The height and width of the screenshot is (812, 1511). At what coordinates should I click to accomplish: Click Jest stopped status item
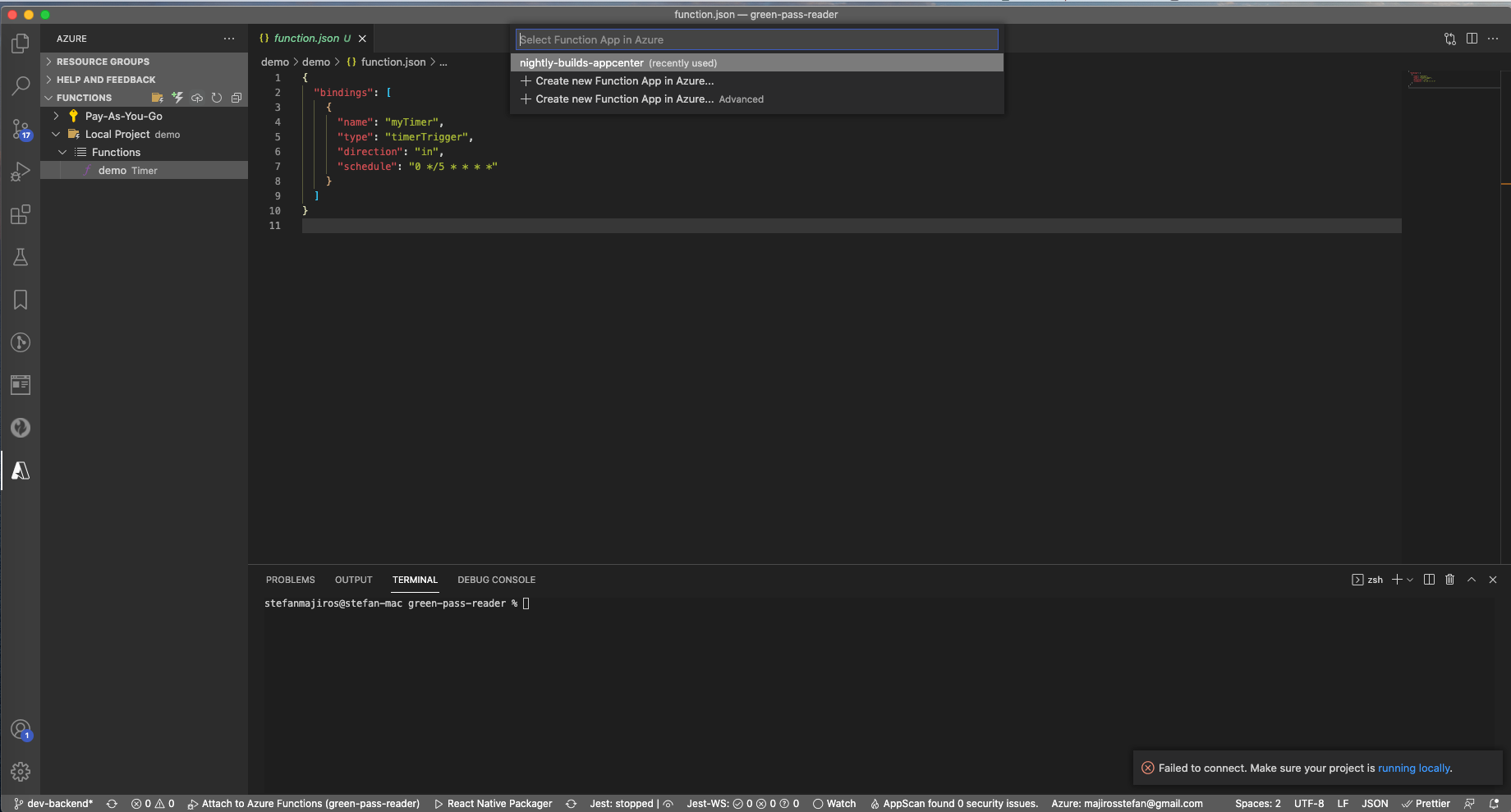pyautogui.click(x=631, y=804)
